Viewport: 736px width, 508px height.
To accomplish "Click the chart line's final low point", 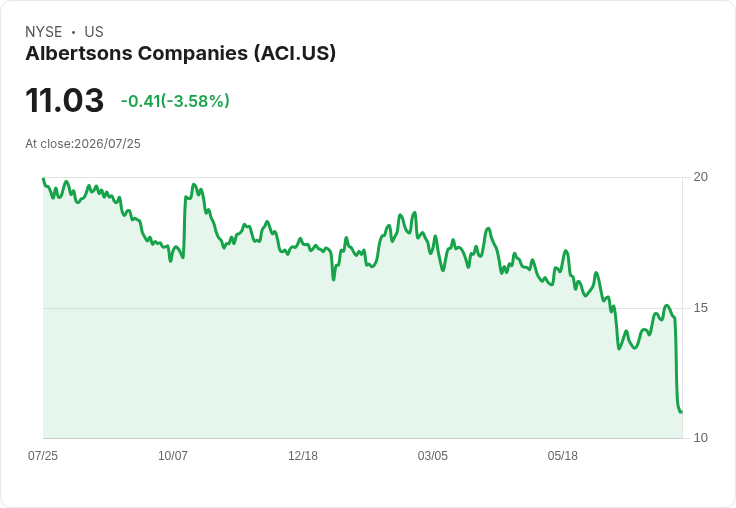I will click(x=681, y=412).
